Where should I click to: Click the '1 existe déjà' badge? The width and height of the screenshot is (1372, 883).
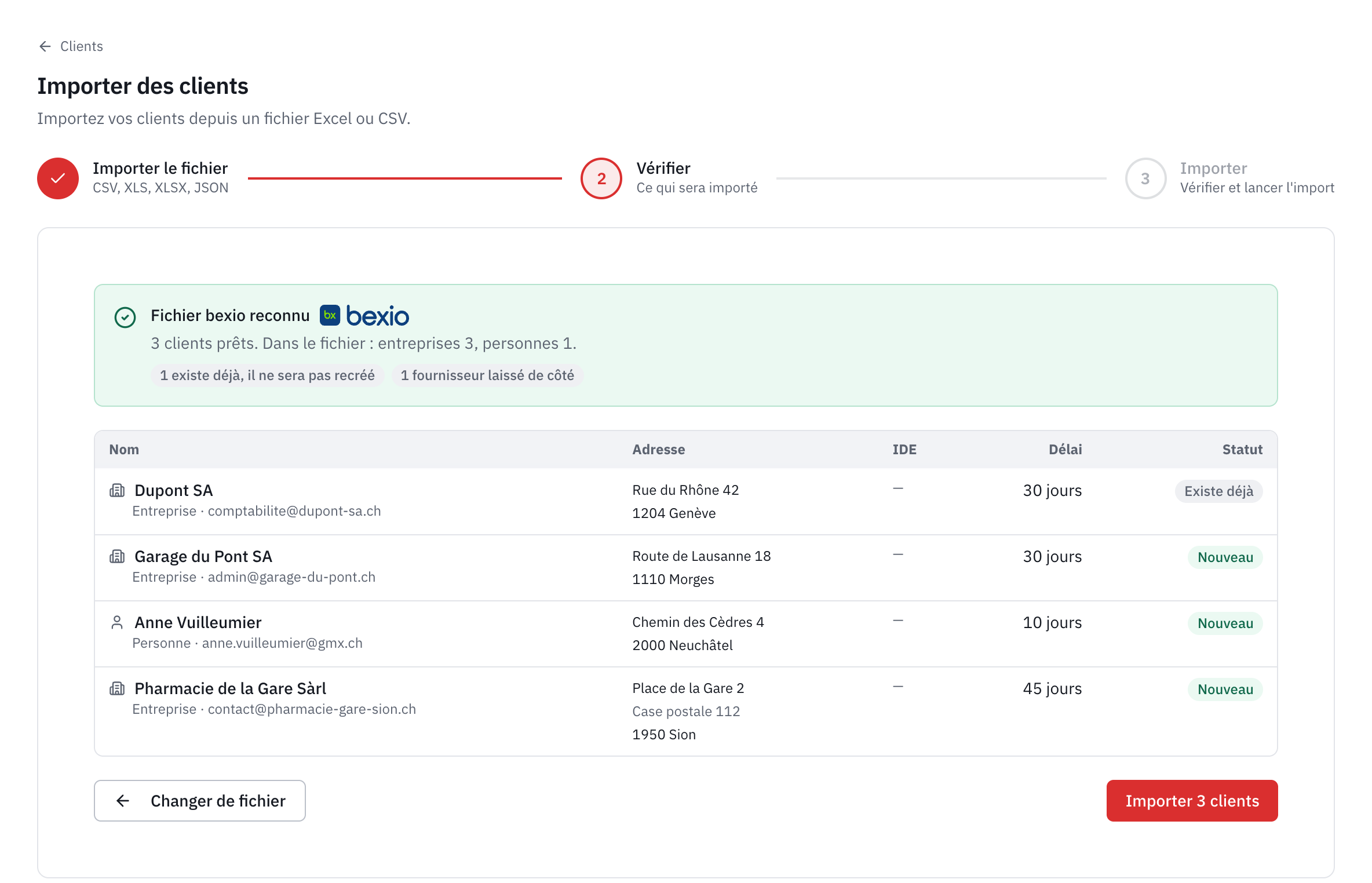pos(267,375)
